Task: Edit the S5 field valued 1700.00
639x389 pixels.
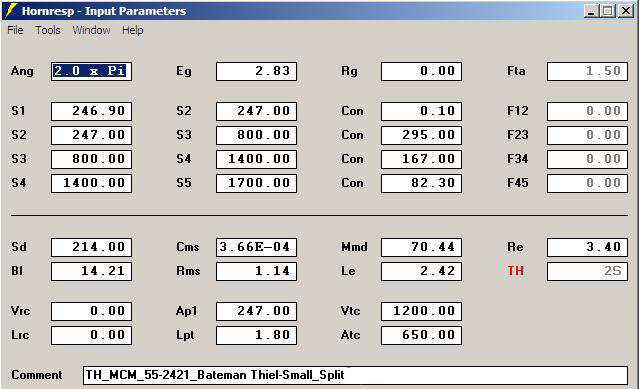Action: [256, 183]
